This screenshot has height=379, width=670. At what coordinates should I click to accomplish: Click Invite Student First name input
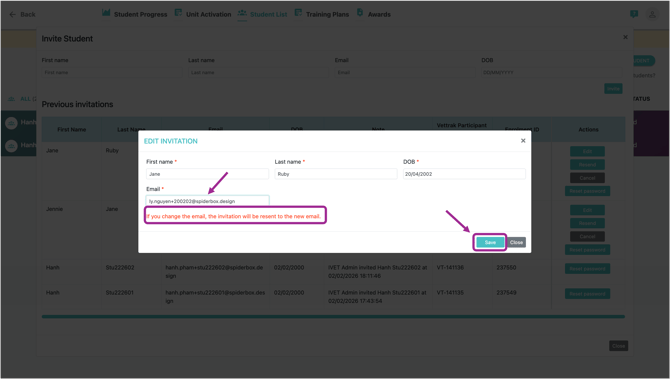(112, 73)
